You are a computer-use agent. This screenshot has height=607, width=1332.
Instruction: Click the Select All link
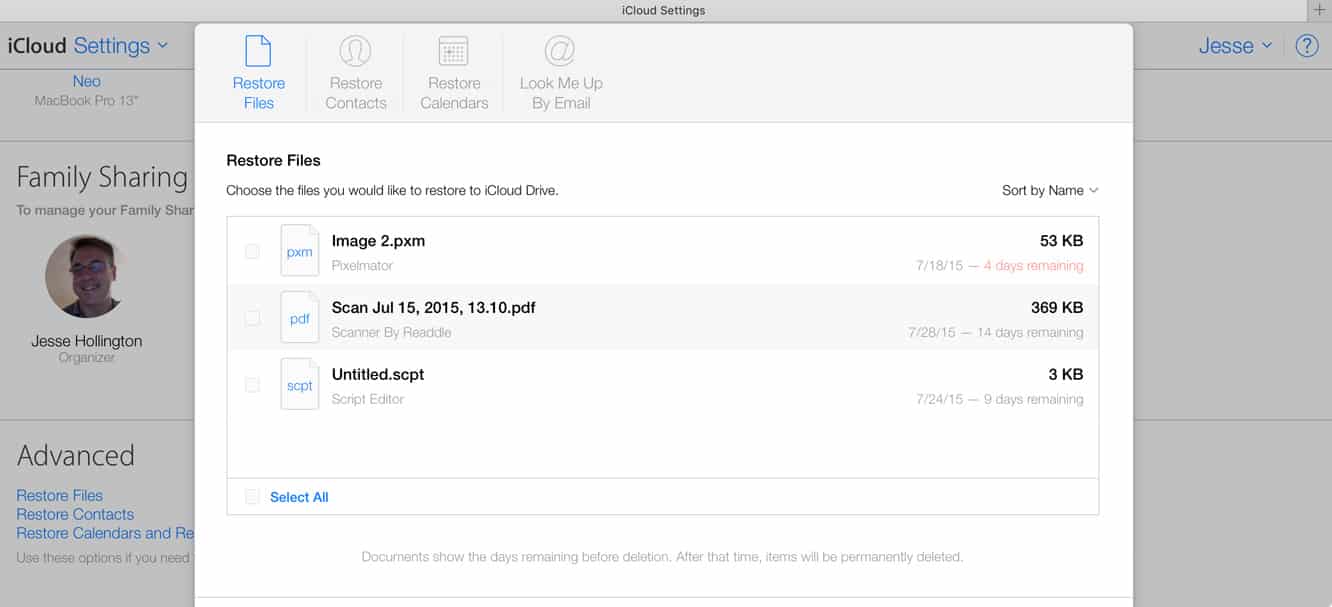(299, 497)
